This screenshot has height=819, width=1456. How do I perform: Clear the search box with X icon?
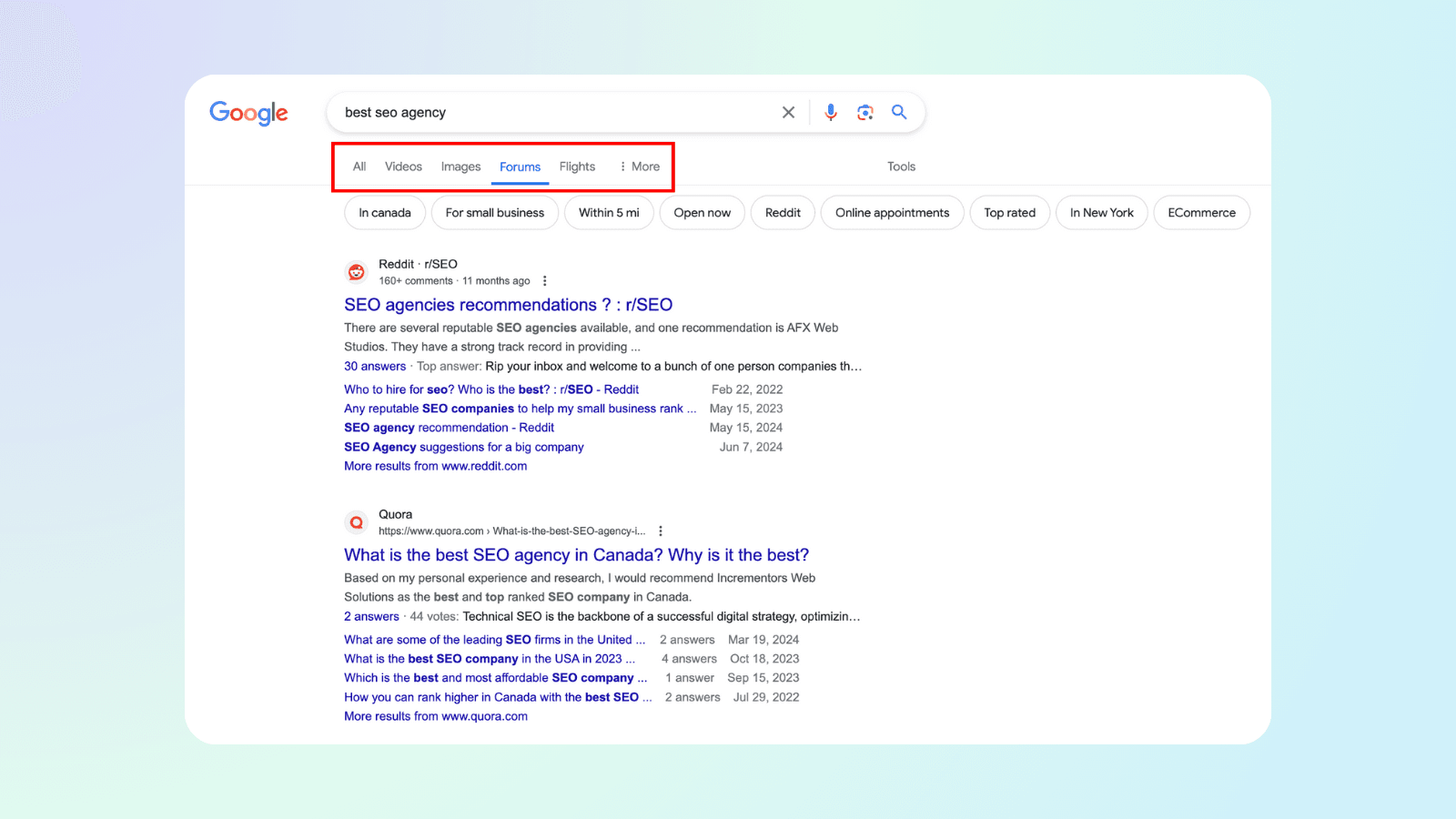(788, 113)
